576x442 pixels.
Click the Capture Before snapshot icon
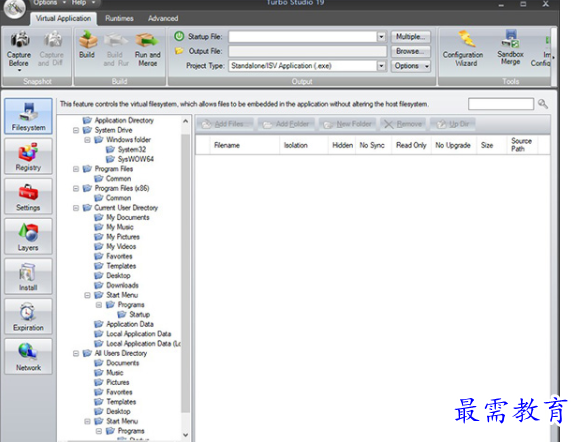tap(19, 40)
